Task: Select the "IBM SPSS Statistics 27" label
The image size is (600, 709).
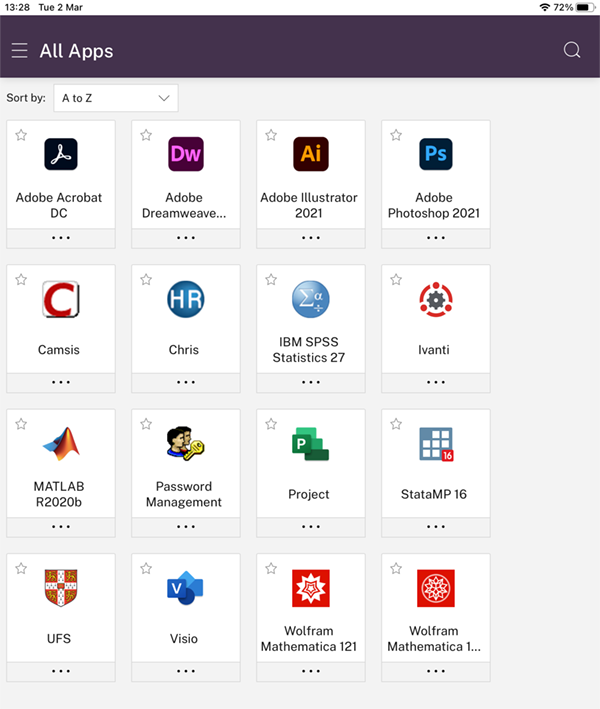Action: pyautogui.click(x=309, y=350)
